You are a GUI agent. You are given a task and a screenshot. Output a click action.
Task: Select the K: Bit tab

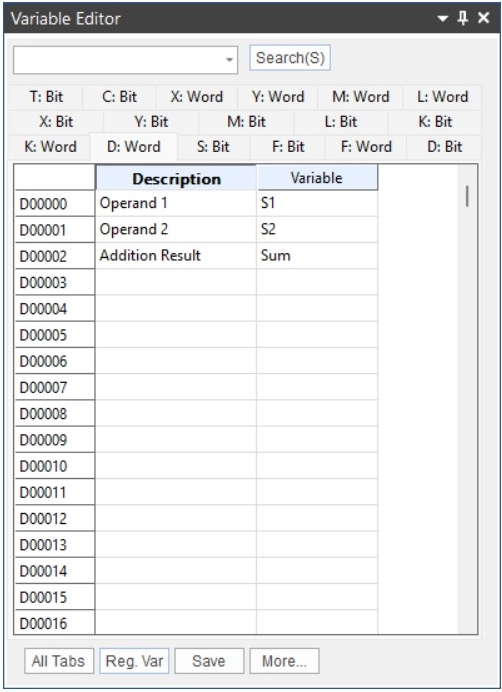pyautogui.click(x=435, y=122)
